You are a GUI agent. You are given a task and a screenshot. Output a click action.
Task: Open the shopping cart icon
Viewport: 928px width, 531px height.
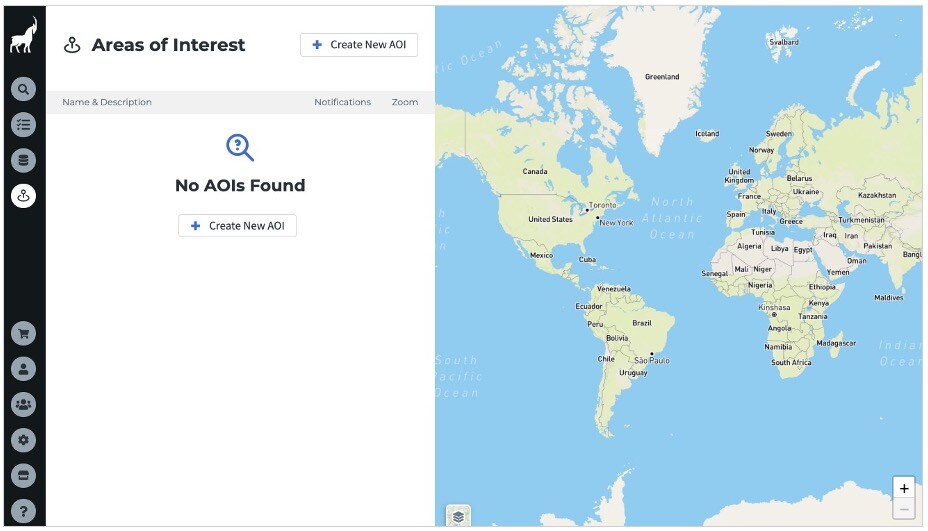coord(23,333)
